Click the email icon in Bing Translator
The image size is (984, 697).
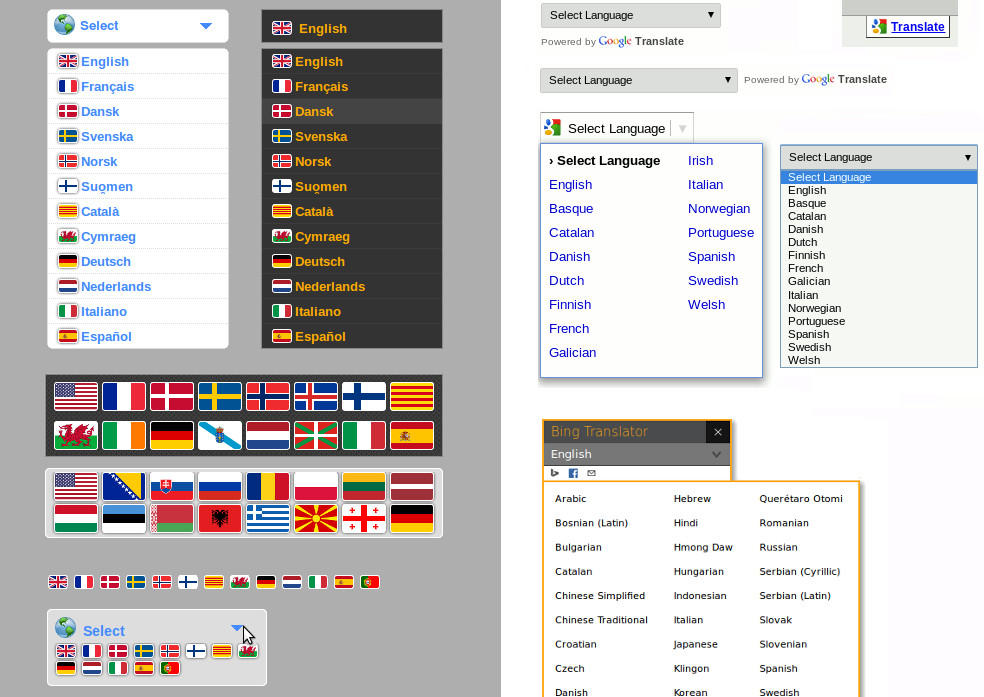(x=591, y=473)
